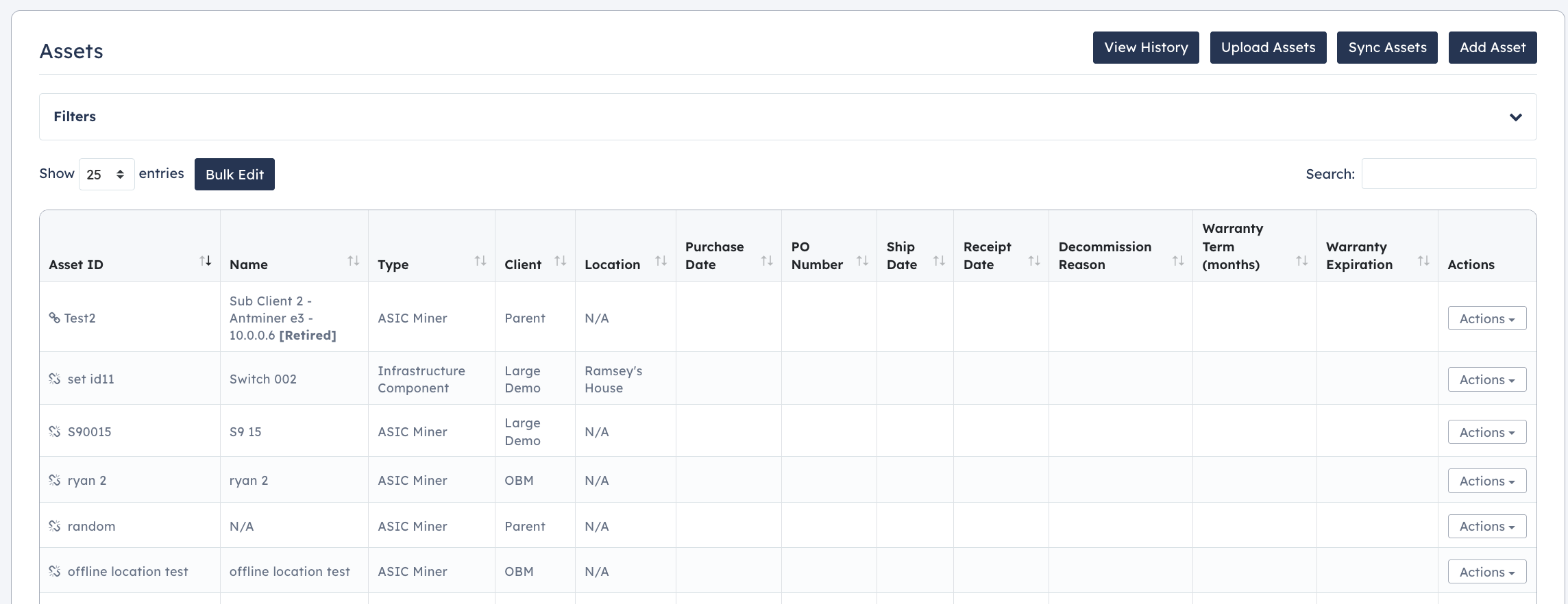The width and height of the screenshot is (1568, 604).
Task: Click the unlinked icon beside offline location test
Action: pos(55,571)
